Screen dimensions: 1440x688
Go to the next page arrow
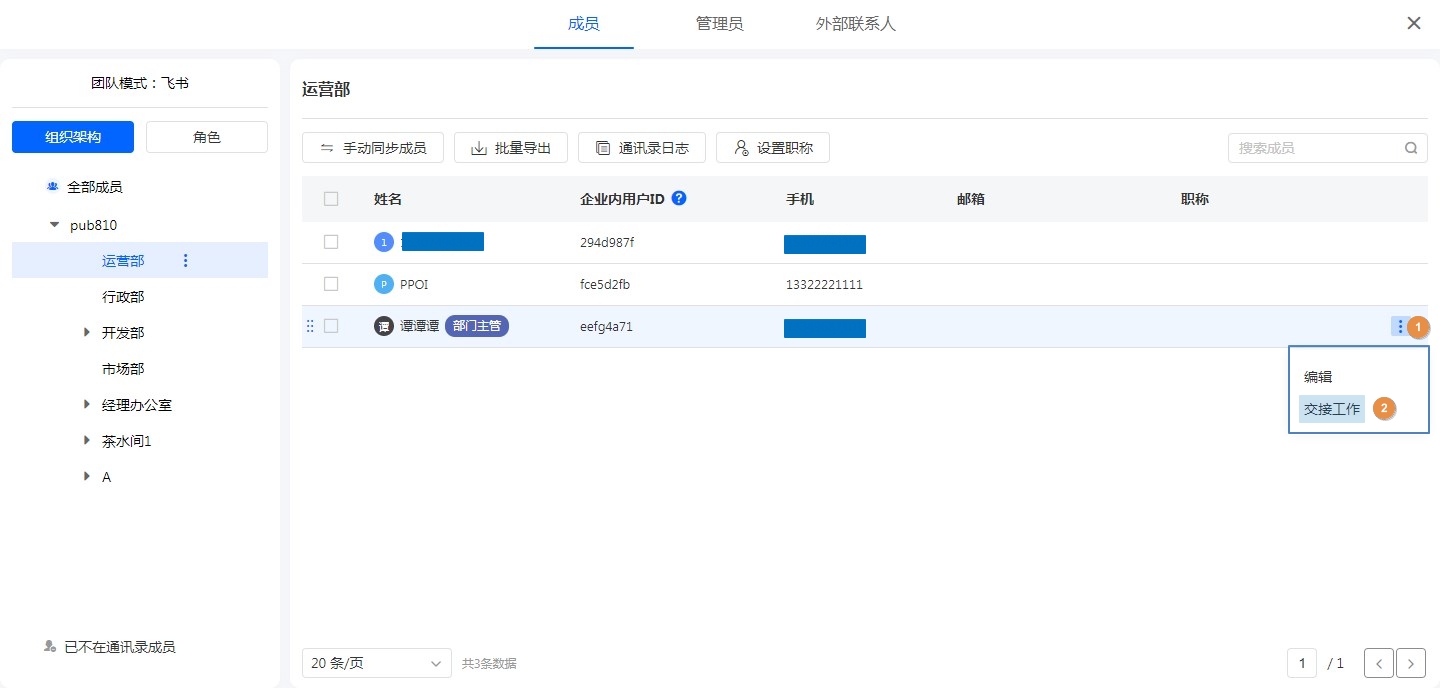coord(1410,663)
